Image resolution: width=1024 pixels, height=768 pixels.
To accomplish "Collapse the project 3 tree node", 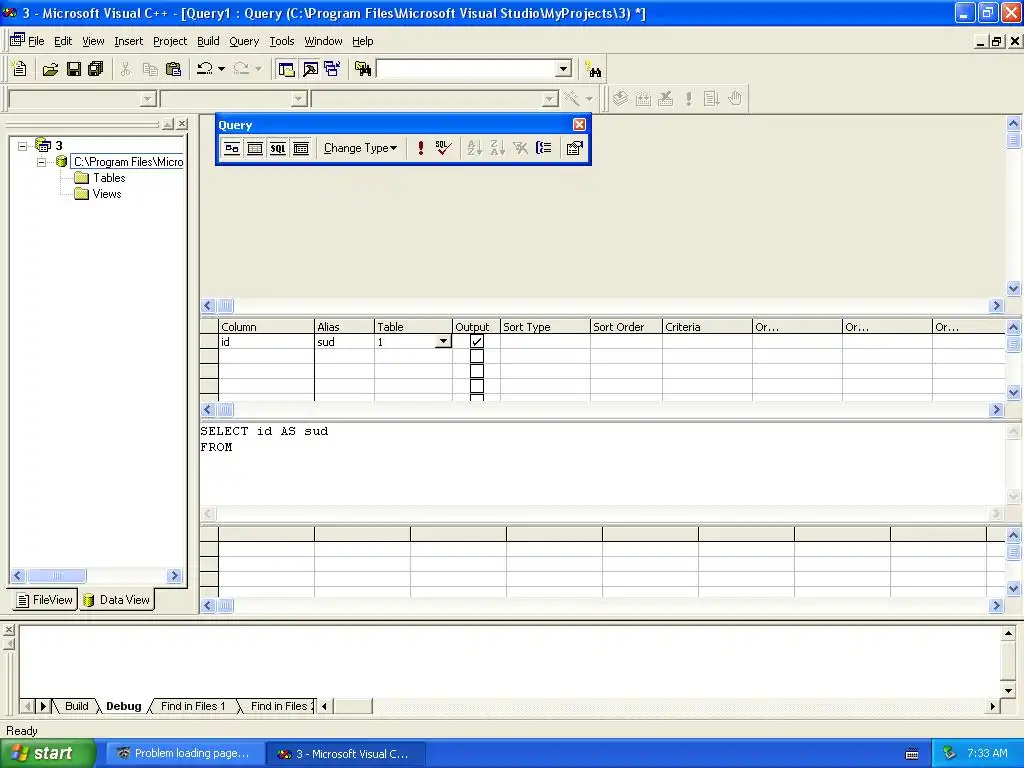I will click(23, 146).
